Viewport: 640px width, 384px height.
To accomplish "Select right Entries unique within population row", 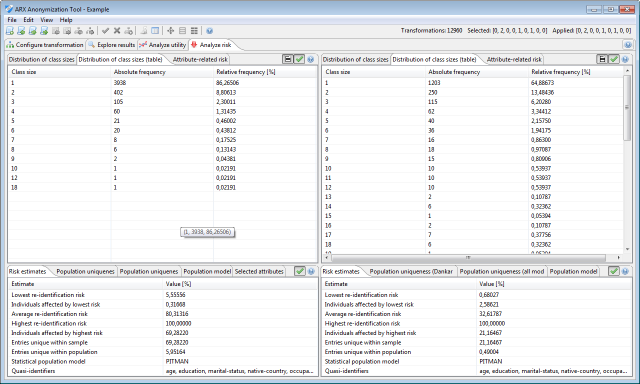I will tap(476, 352).
